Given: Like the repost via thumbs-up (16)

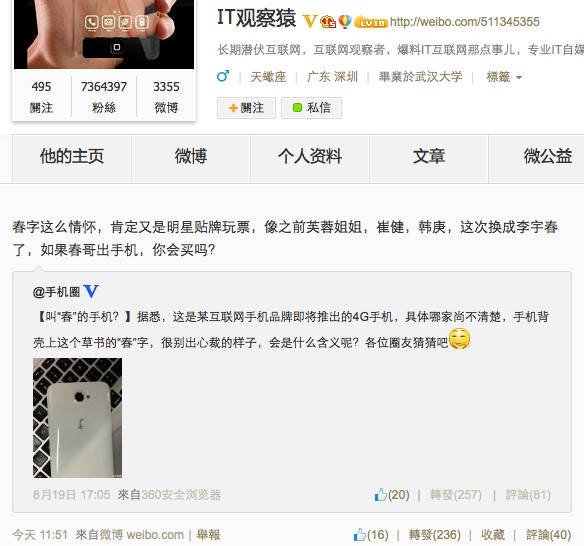Looking at the screenshot, I should pyautogui.click(x=371, y=535).
